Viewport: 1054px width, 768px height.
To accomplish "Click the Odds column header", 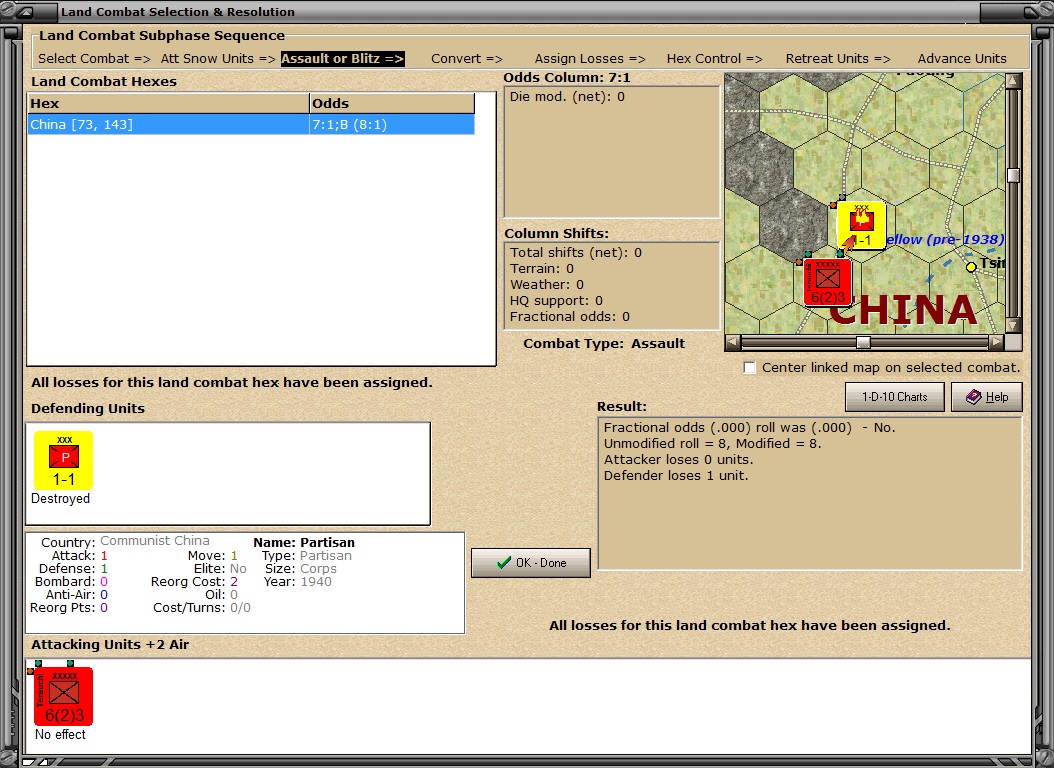I will (392, 103).
